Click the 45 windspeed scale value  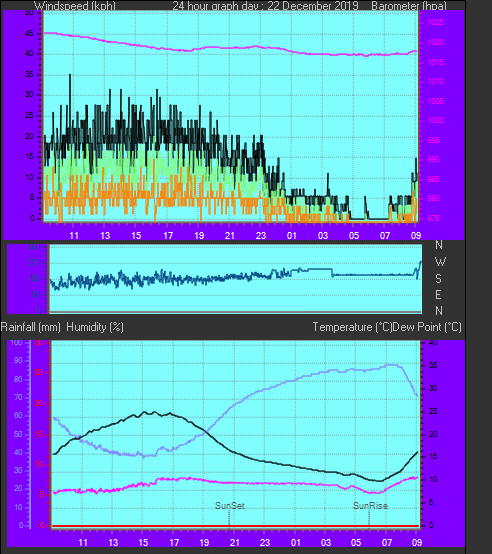coord(29,34)
